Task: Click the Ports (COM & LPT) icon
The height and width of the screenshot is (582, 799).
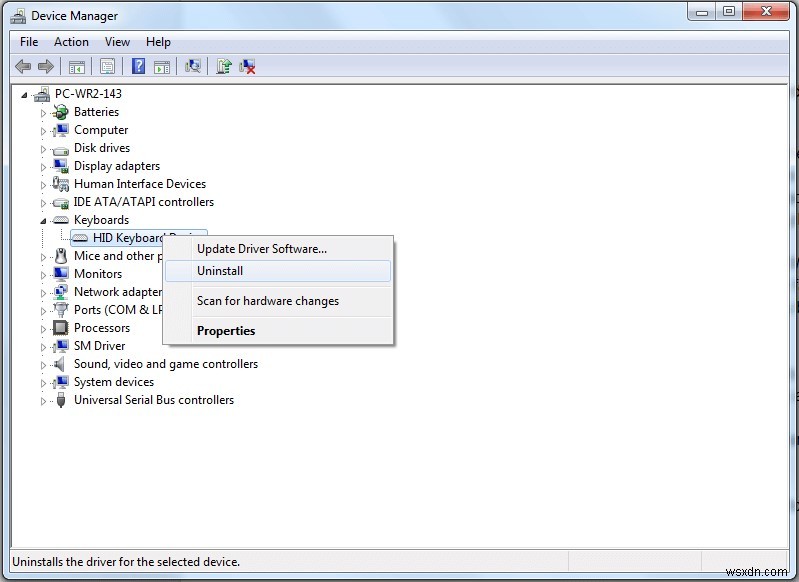Action: pos(61,310)
